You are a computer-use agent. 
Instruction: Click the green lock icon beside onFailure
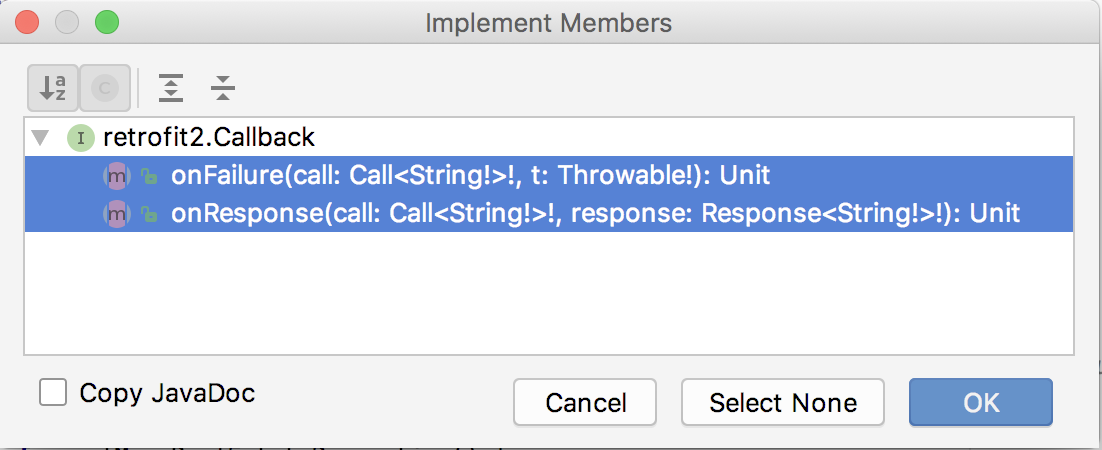click(148, 177)
